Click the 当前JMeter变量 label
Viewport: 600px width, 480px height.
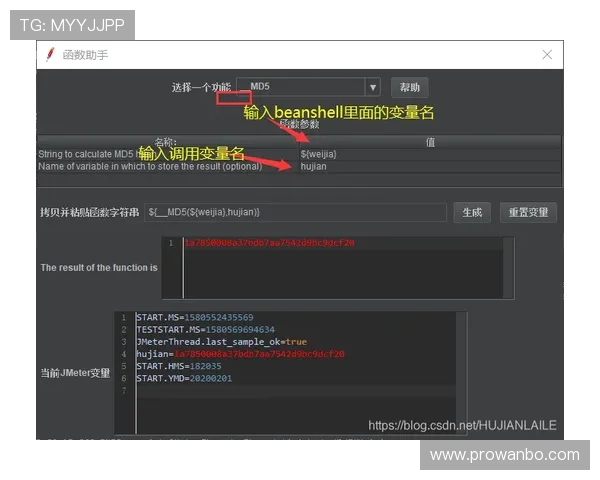coord(75,373)
